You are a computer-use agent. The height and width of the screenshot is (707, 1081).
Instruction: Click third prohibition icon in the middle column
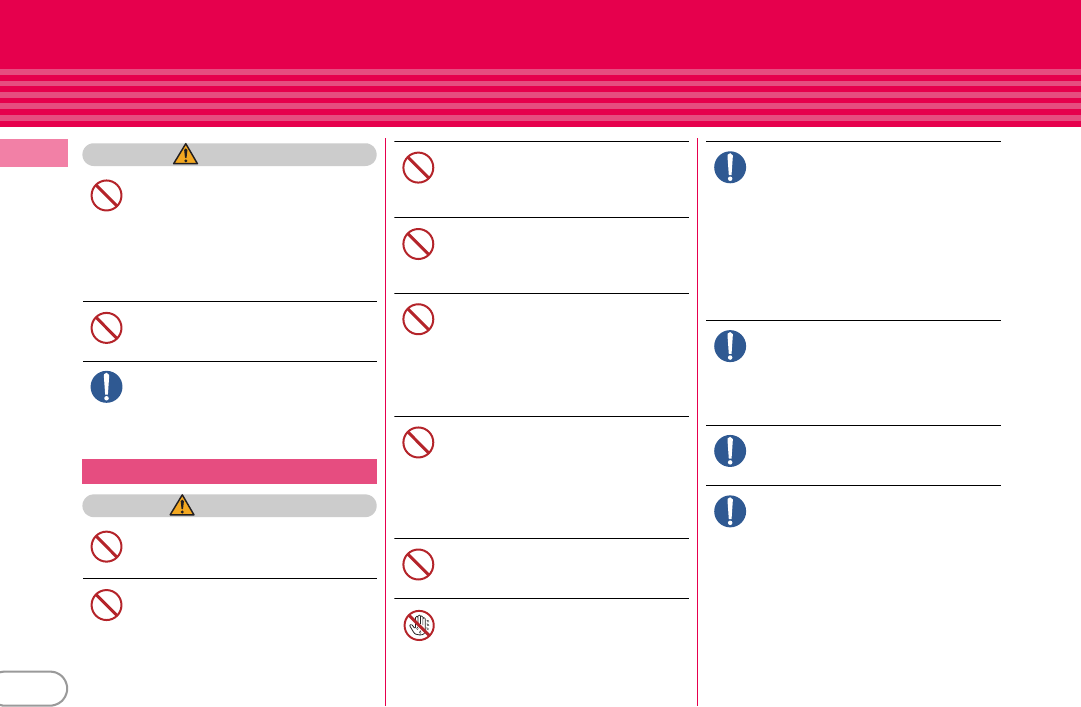click(x=418, y=320)
